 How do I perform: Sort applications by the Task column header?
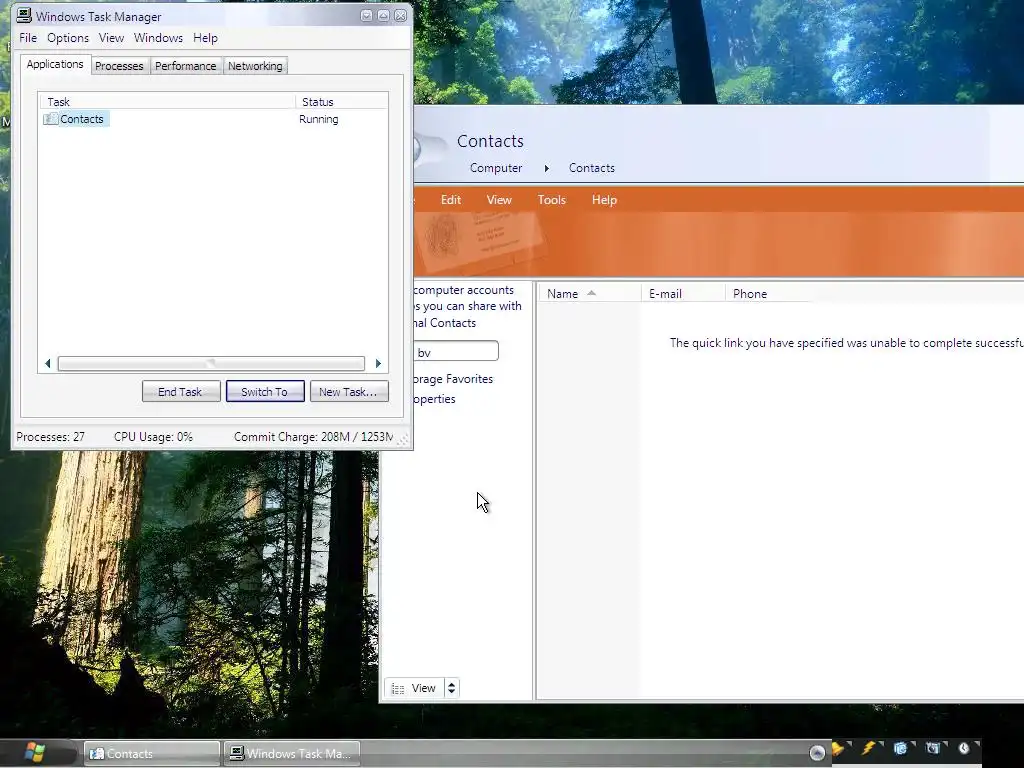pyautogui.click(x=167, y=102)
